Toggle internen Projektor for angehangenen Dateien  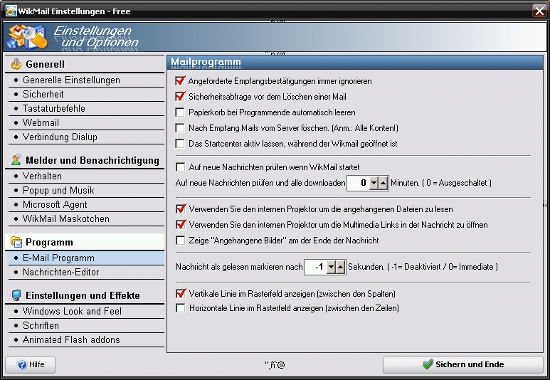click(x=181, y=209)
